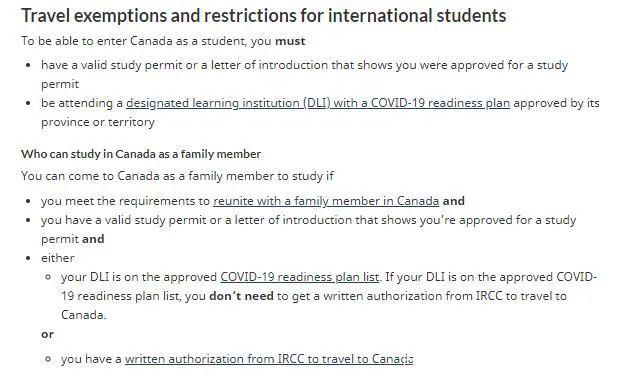Click hollow bullet marker before 'you have a written'
The image size is (627, 376).
click(48, 359)
